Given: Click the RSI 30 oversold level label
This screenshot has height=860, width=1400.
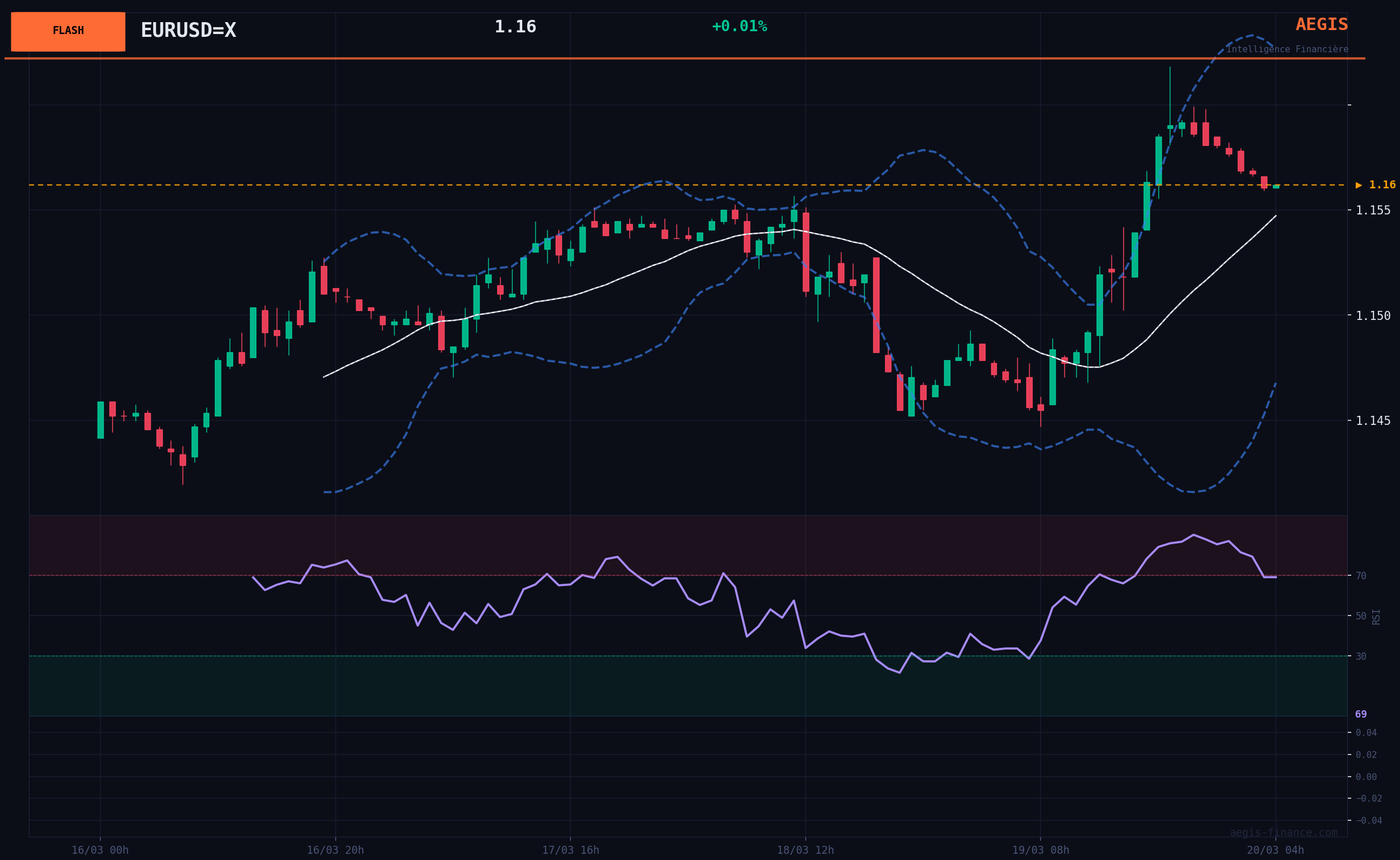Looking at the screenshot, I should pyautogui.click(x=1361, y=656).
